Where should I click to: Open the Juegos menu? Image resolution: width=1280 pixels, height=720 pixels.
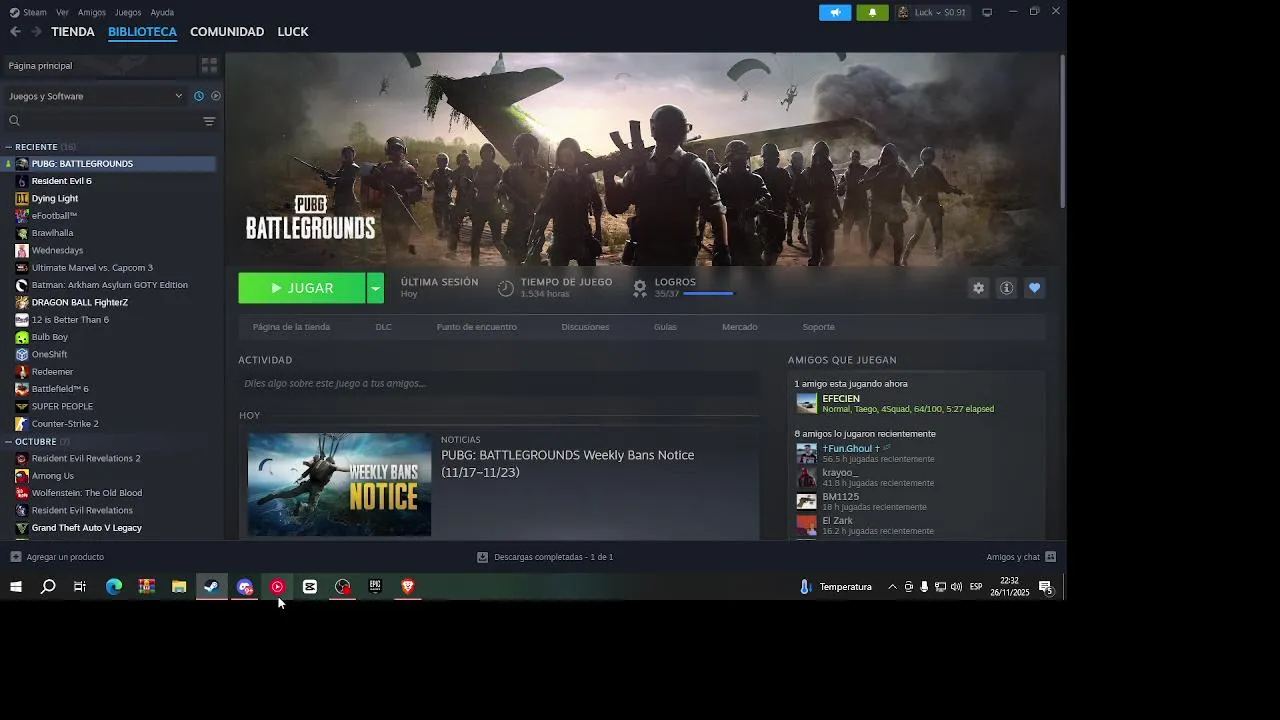pyautogui.click(x=128, y=12)
